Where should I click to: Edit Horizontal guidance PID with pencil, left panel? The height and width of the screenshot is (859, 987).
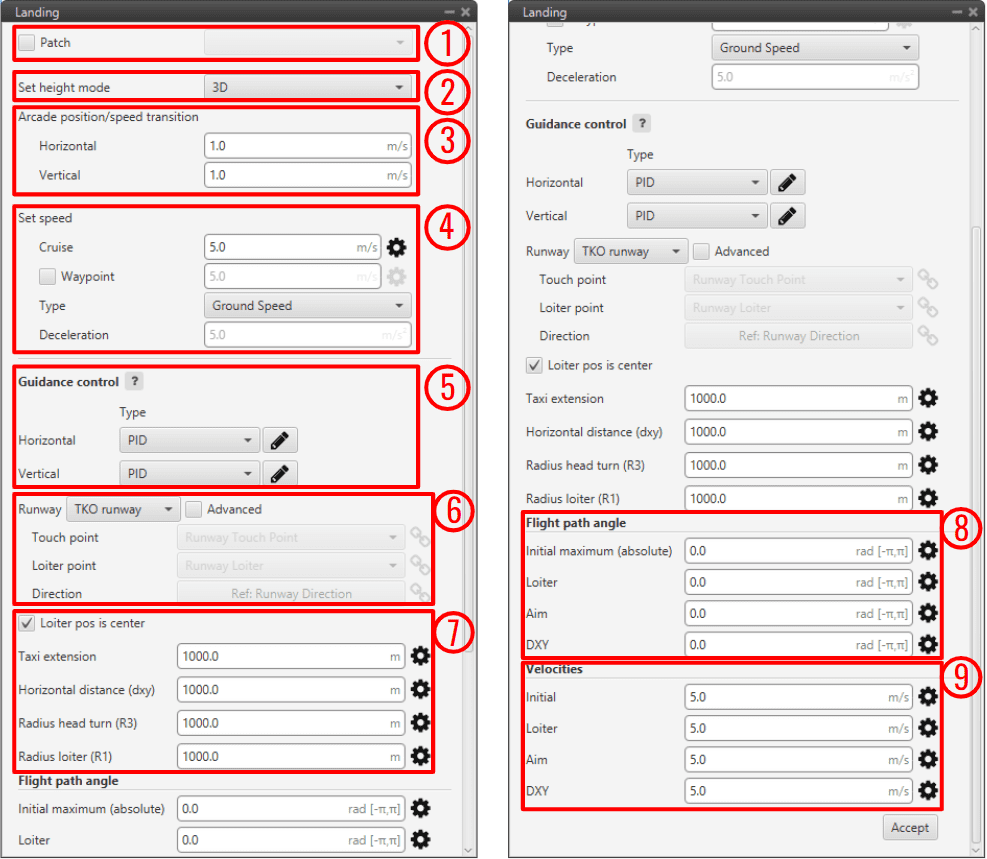click(x=280, y=440)
